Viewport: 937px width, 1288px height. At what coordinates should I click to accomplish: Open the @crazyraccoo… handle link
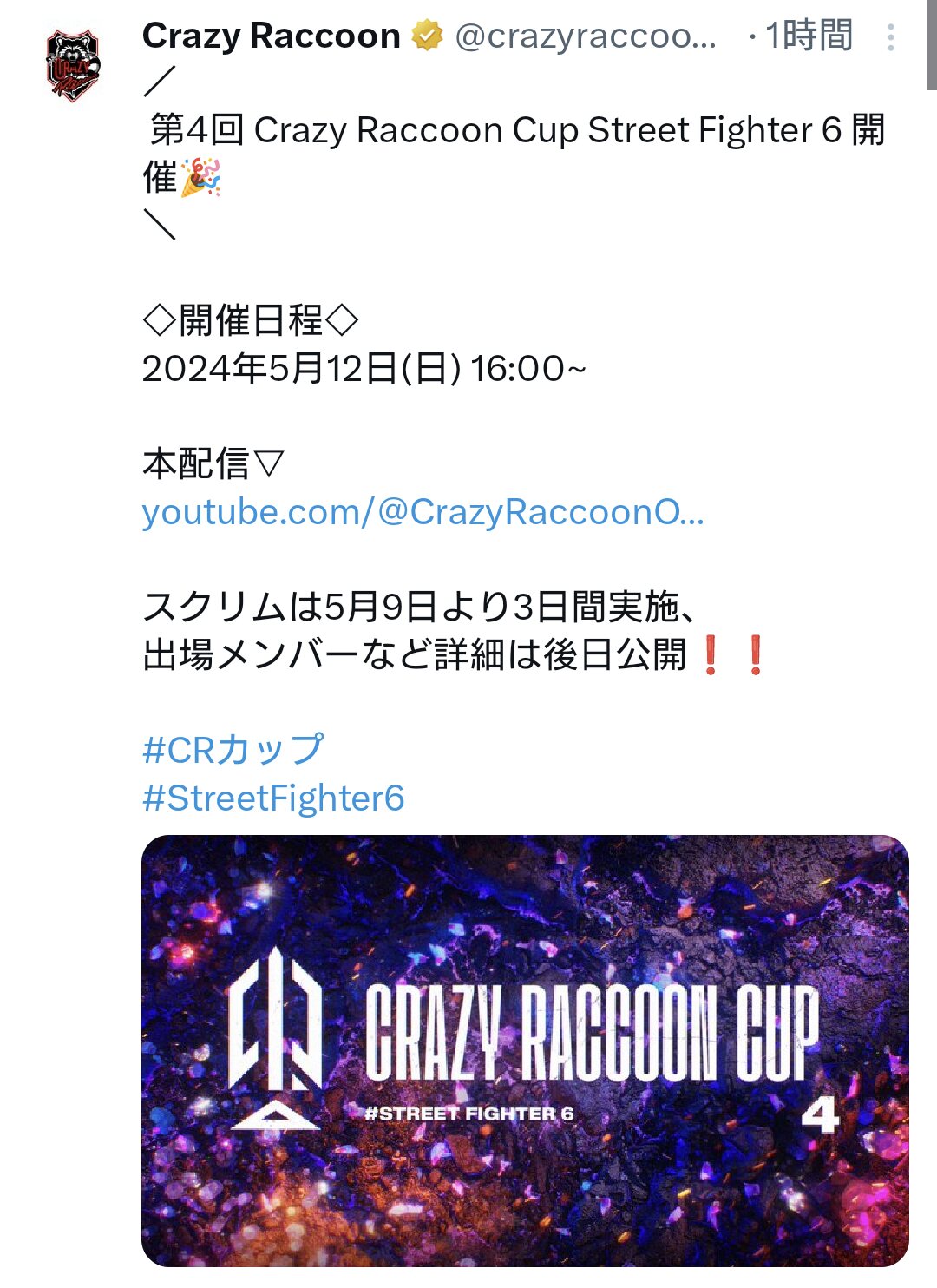[x=586, y=36]
